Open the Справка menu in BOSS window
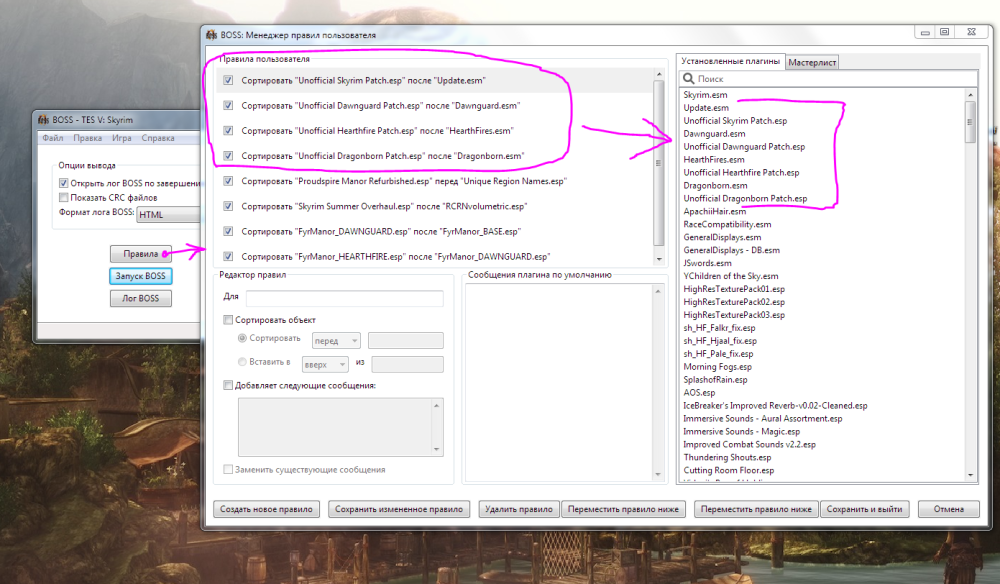This screenshot has height=584, width=1000. (158, 138)
